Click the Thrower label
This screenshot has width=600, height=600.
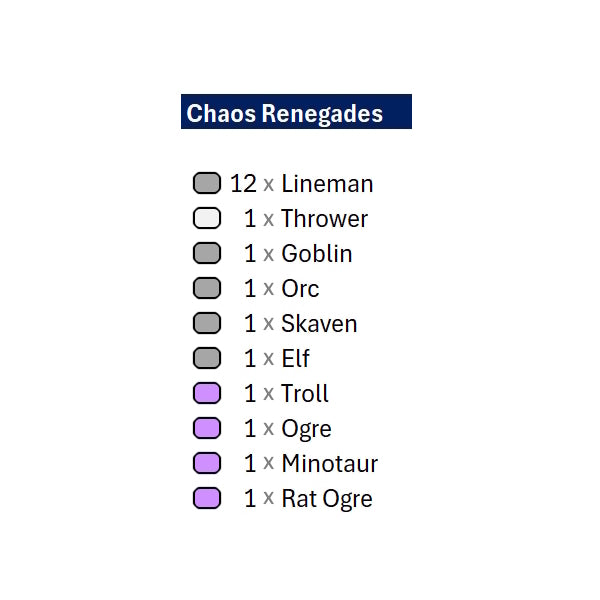324,218
